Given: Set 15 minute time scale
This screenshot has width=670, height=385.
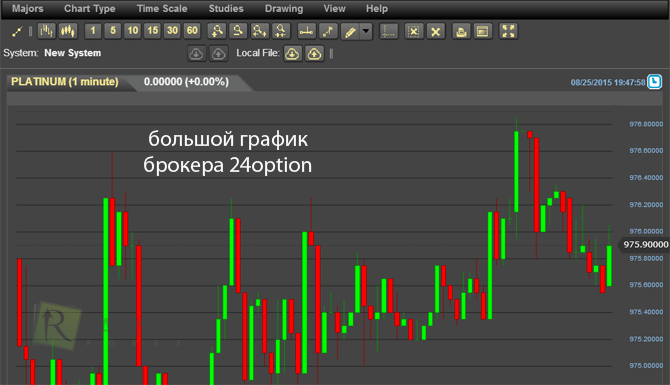Looking at the screenshot, I should coord(153,31).
